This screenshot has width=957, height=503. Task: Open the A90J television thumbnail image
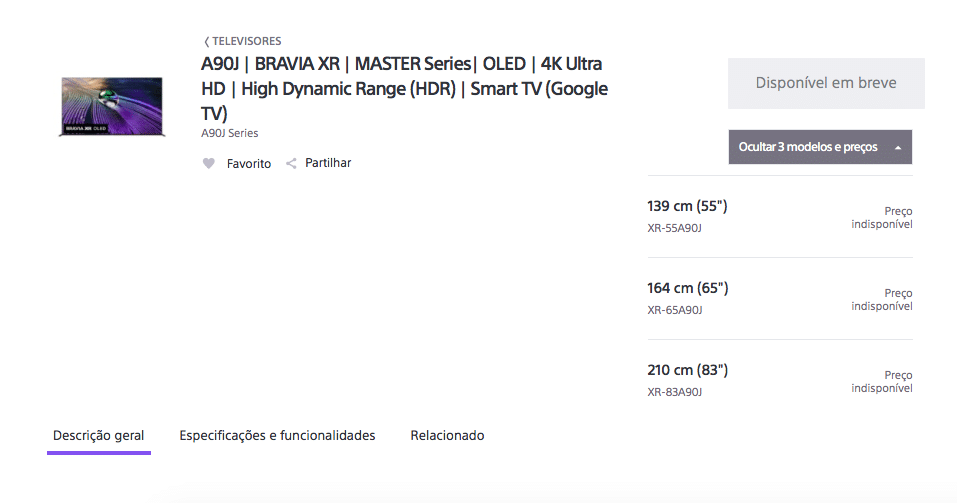pyautogui.click(x=112, y=106)
